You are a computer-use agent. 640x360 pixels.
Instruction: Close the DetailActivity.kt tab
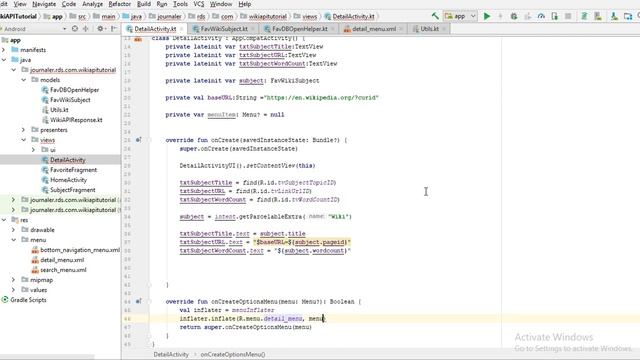pyautogui.click(x=181, y=29)
